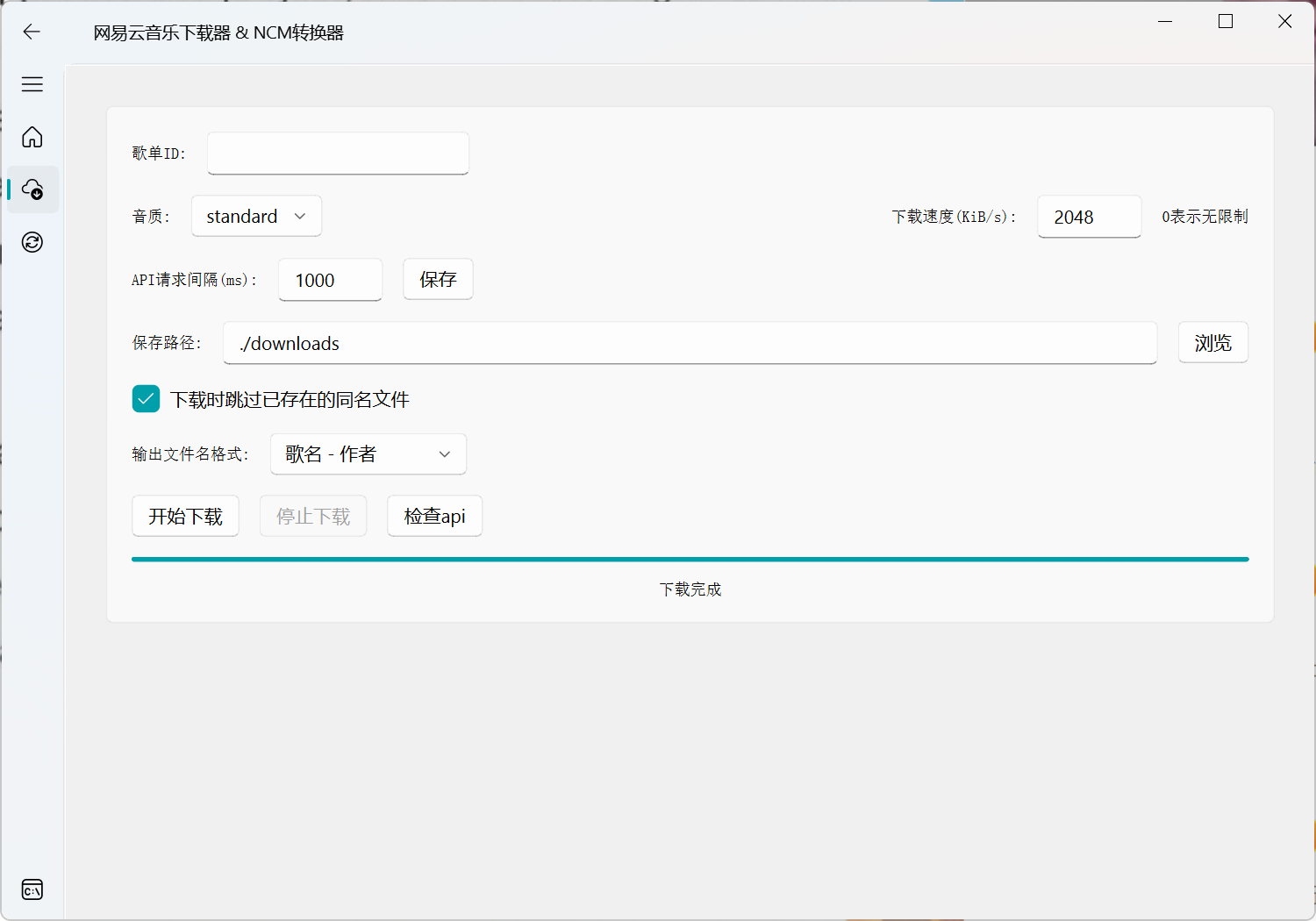Click the teal download progress bar
This screenshot has width=1316, height=921.
[x=690, y=559]
